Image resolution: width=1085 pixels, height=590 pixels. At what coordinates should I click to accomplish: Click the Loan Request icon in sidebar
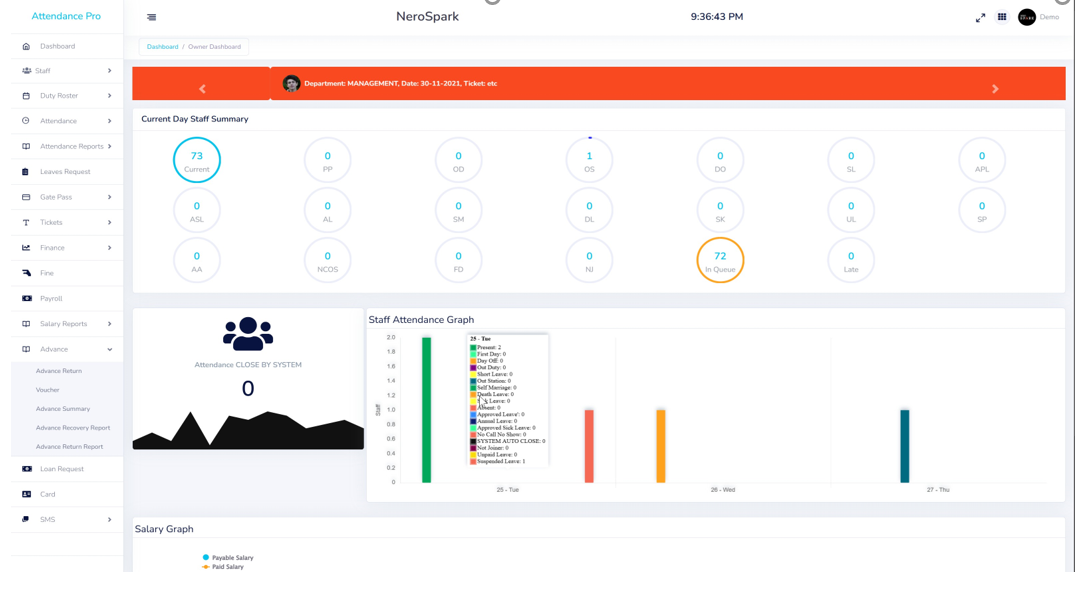point(27,469)
